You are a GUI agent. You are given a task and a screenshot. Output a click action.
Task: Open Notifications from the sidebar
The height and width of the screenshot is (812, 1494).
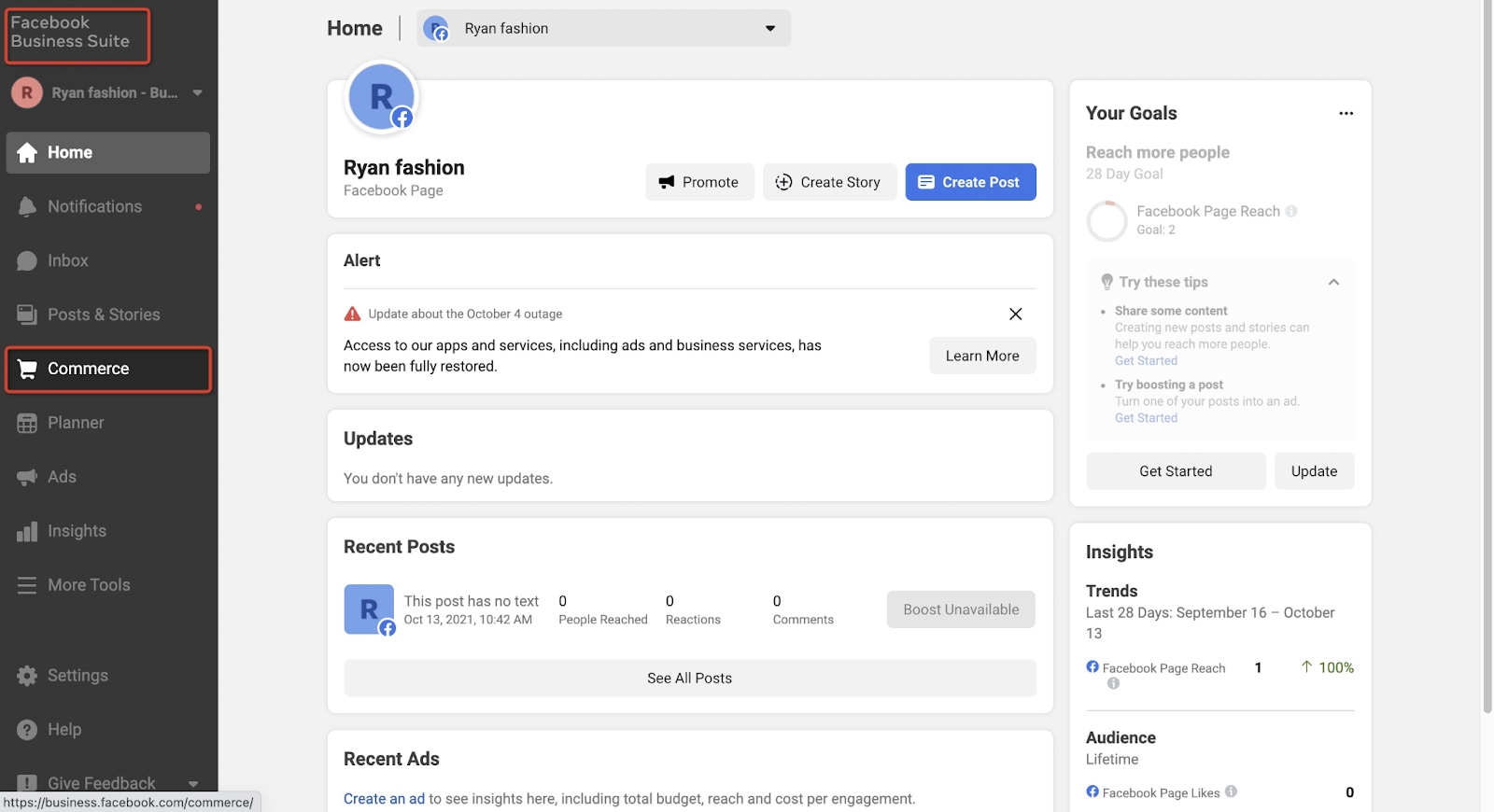click(108, 207)
